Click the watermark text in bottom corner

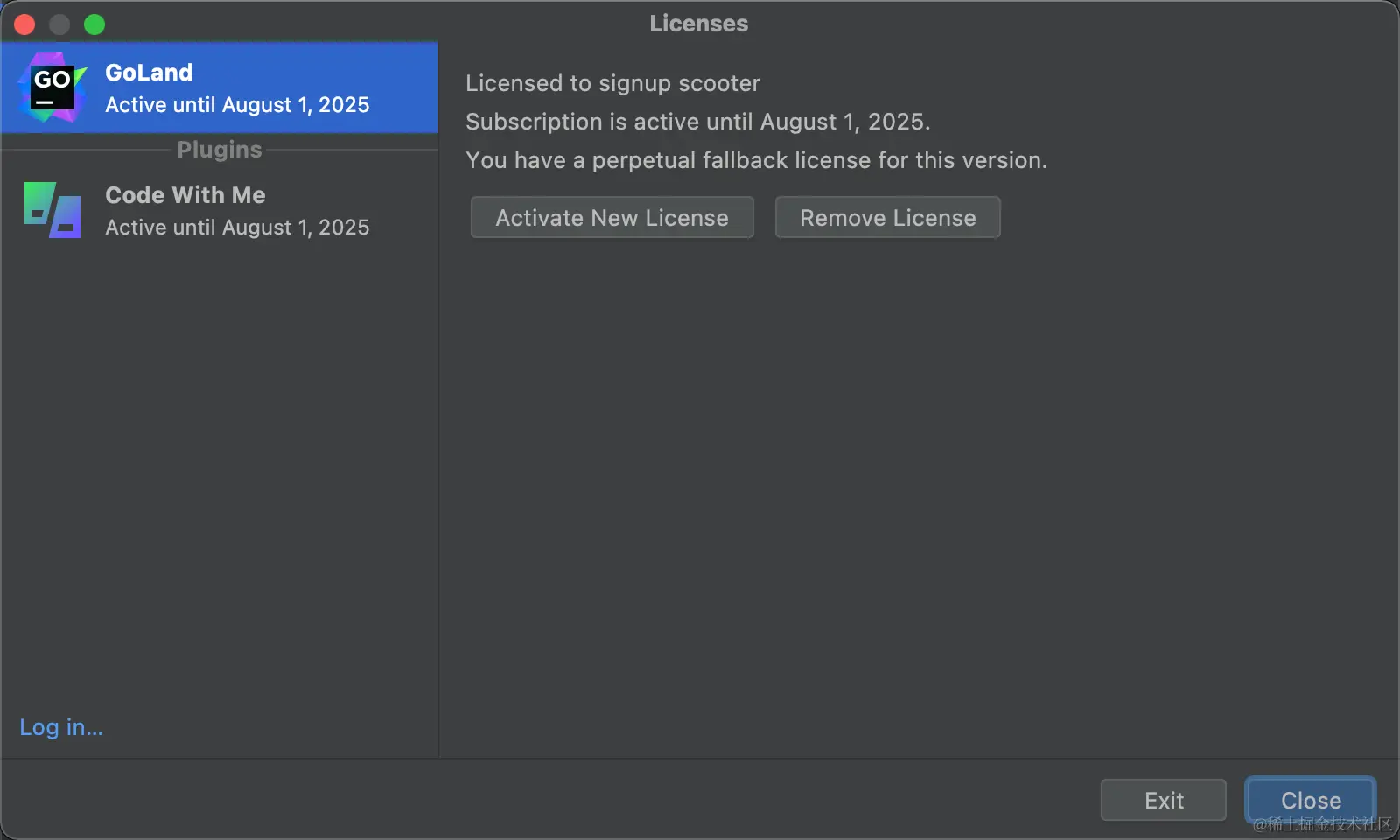(x=1321, y=824)
